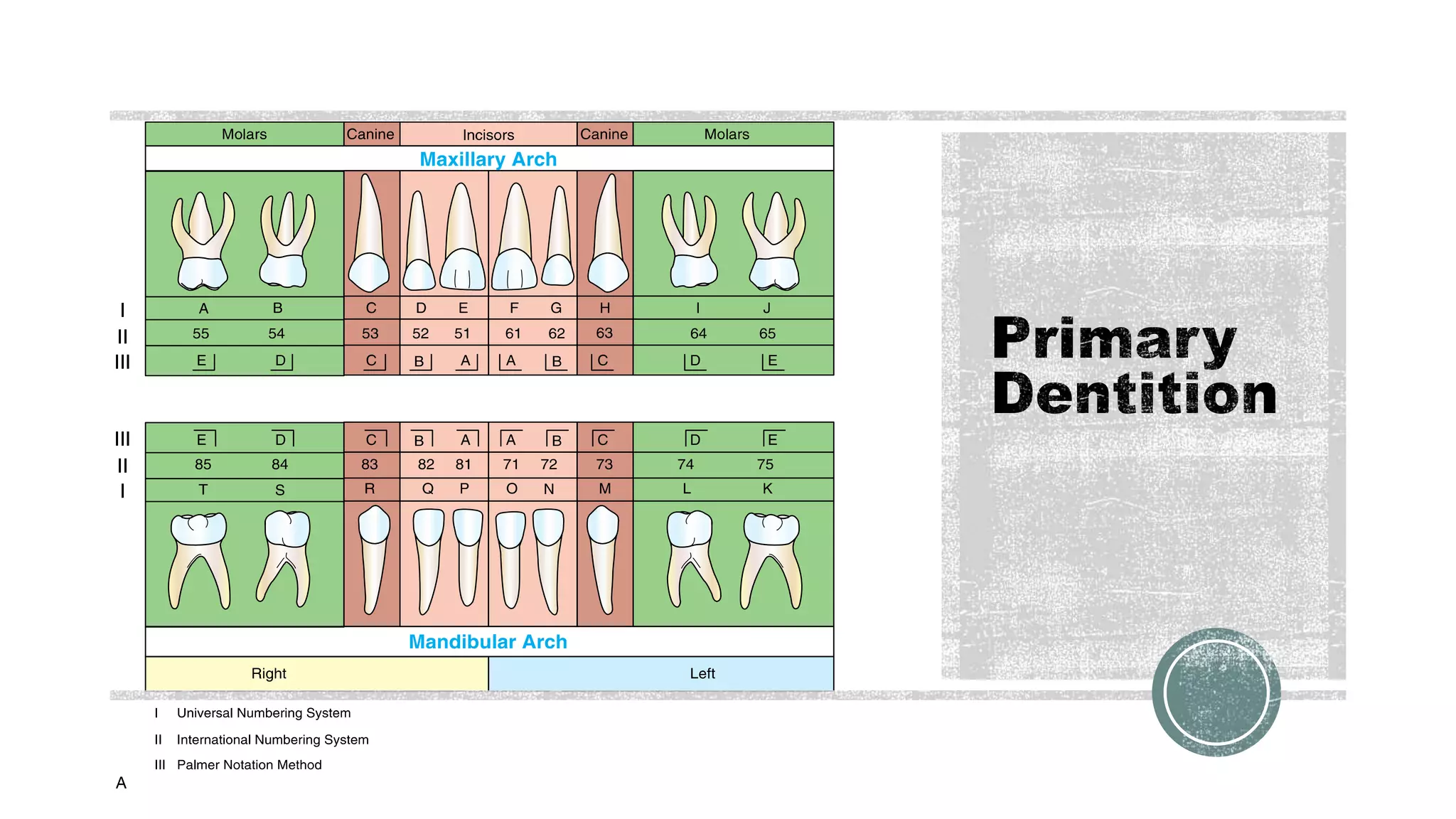Viewport: 1456px width, 819px height.
Task: Select the International Numbering System legend line
Action: click(262, 739)
